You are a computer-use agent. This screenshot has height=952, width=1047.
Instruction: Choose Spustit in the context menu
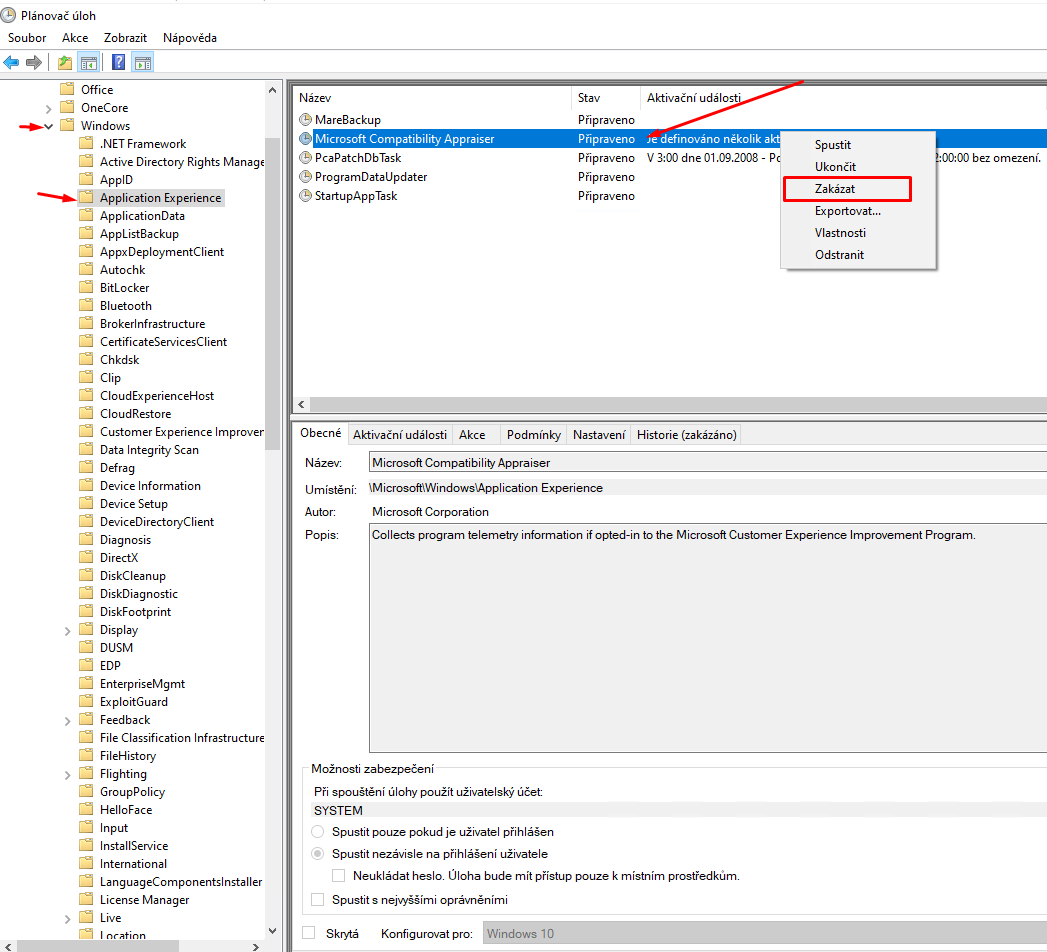859,145
